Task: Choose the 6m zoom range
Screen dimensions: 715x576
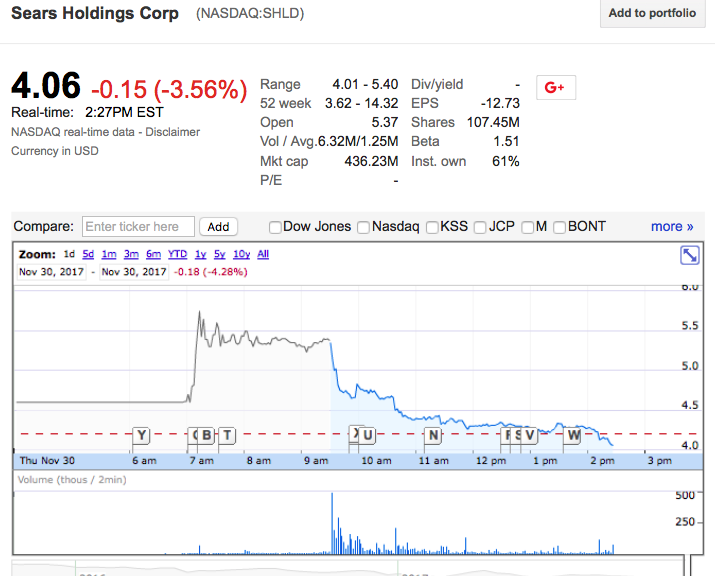Action: [x=154, y=254]
